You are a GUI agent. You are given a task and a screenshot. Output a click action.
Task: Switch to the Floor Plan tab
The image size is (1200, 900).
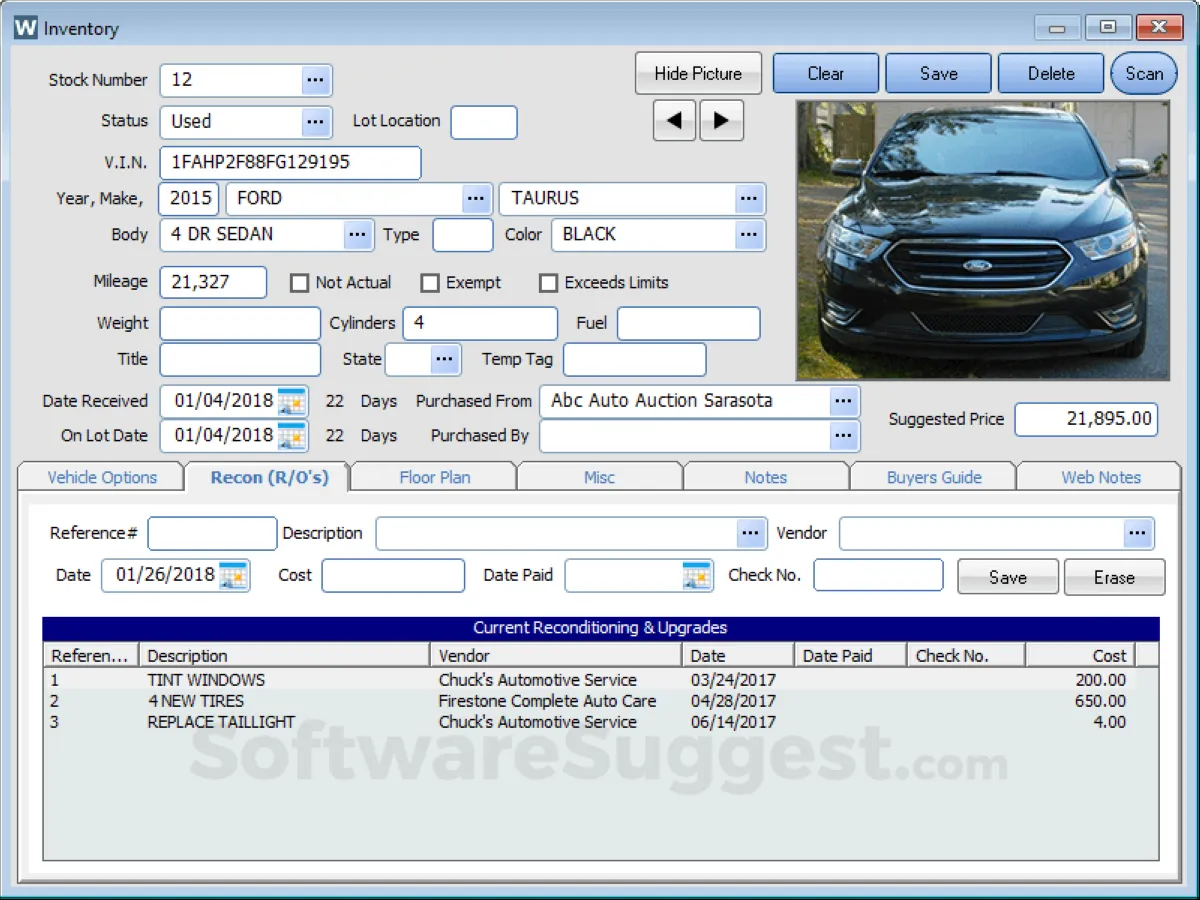pyautogui.click(x=434, y=477)
